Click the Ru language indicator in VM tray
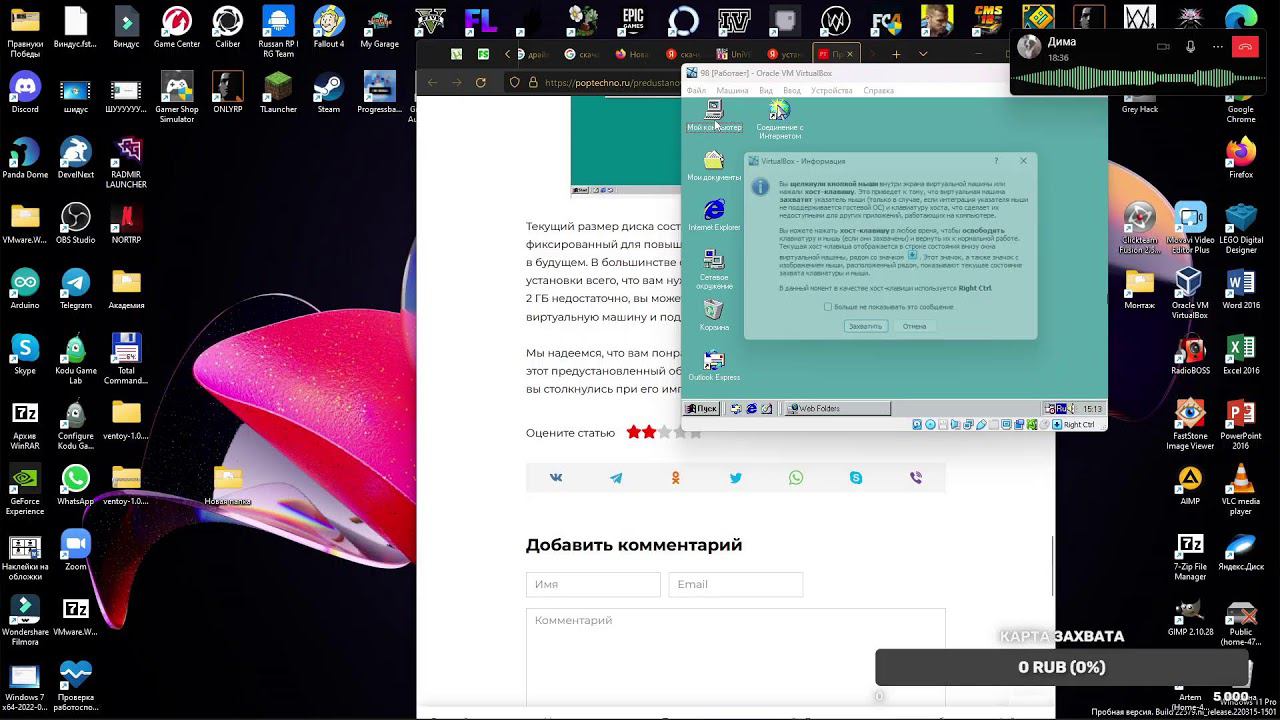This screenshot has height=720, width=1280. 1061,408
